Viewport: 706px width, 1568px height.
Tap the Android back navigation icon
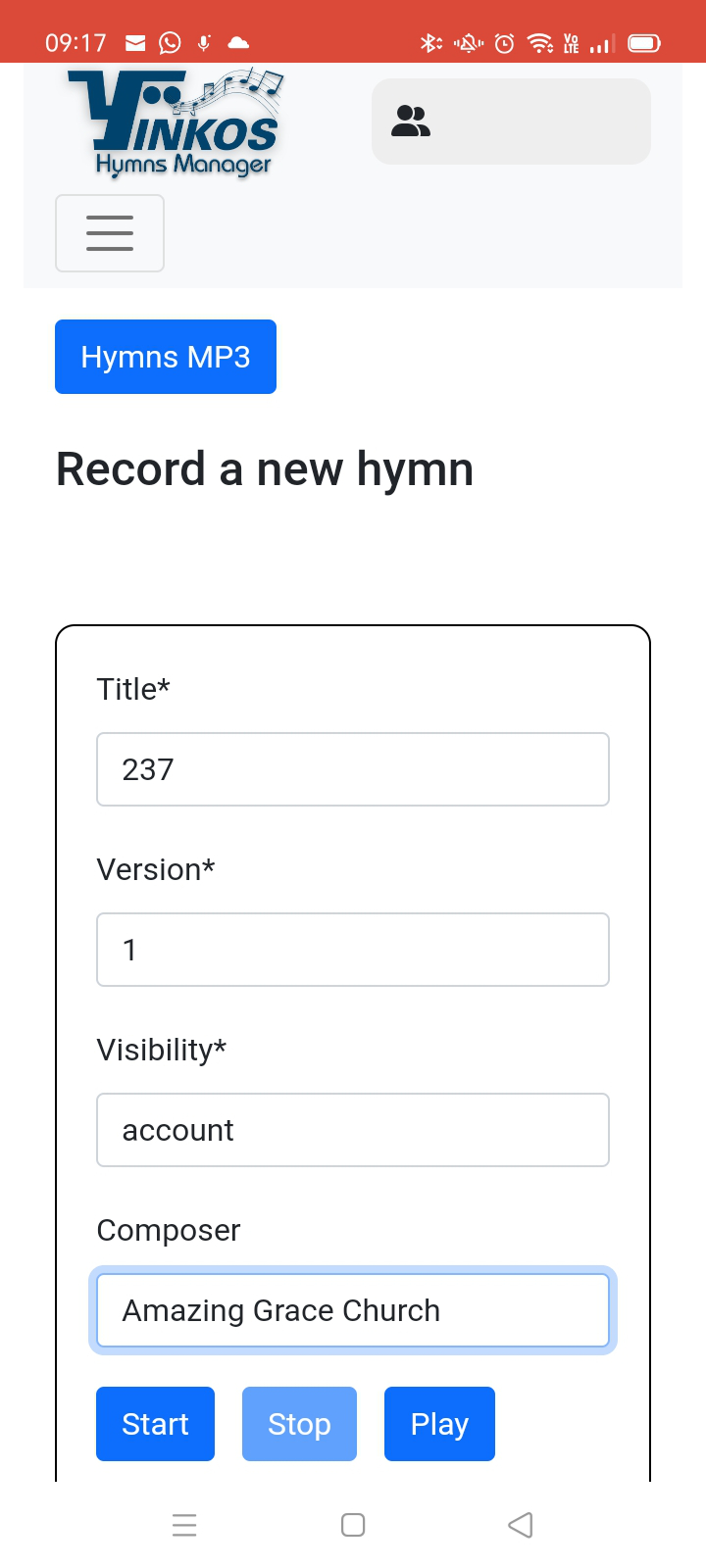[x=521, y=1525]
